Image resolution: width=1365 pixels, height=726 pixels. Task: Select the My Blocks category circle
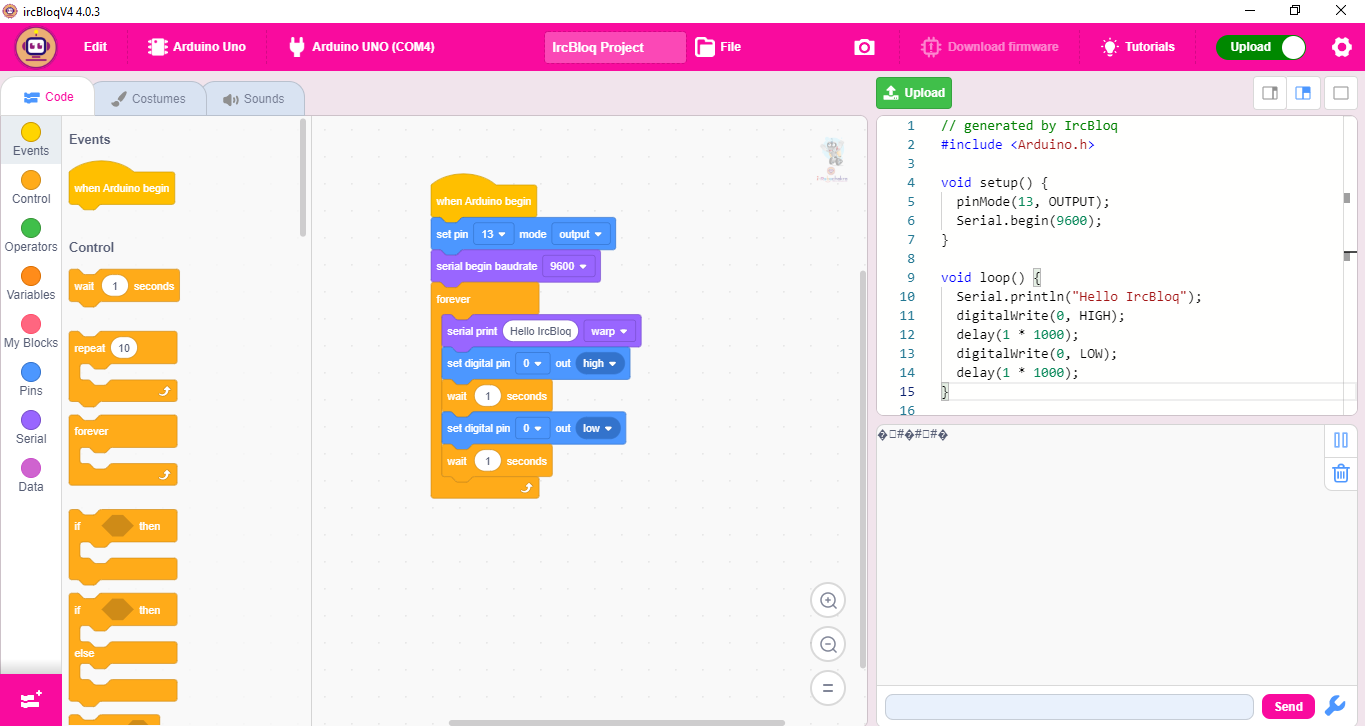coord(31,324)
